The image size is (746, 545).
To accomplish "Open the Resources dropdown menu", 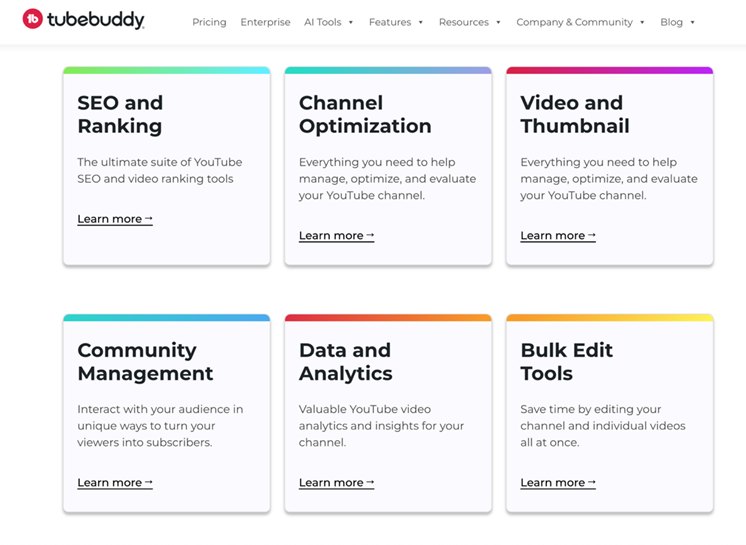I will tap(469, 22).
